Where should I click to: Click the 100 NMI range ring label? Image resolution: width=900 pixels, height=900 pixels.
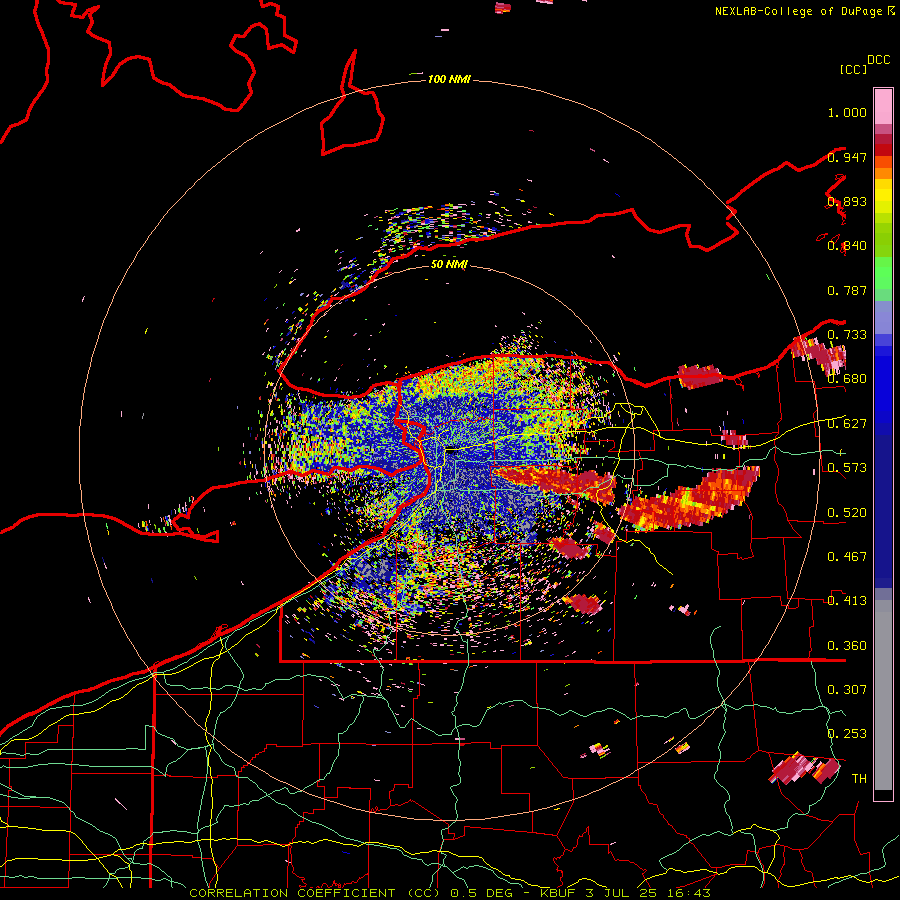(x=449, y=79)
